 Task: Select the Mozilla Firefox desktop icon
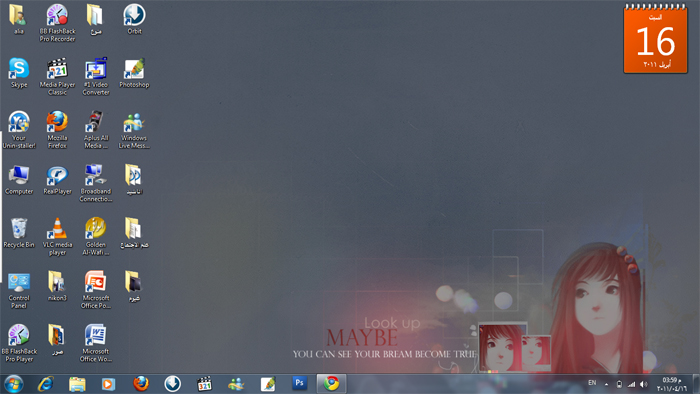click(x=57, y=130)
